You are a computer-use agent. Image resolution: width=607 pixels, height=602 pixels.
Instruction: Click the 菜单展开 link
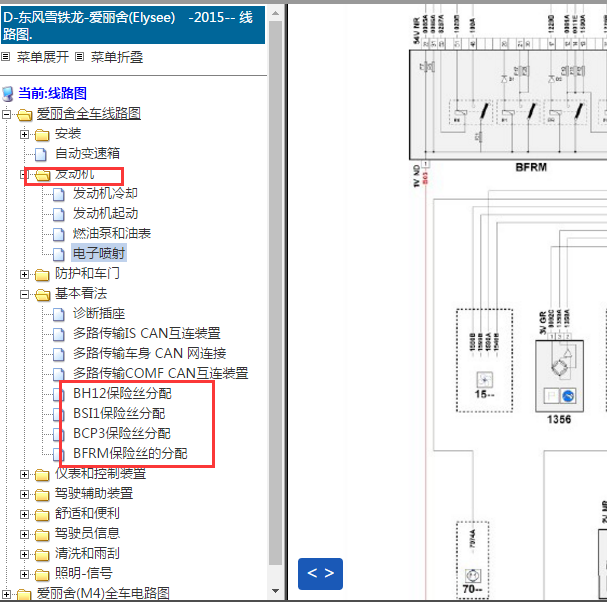43,57
